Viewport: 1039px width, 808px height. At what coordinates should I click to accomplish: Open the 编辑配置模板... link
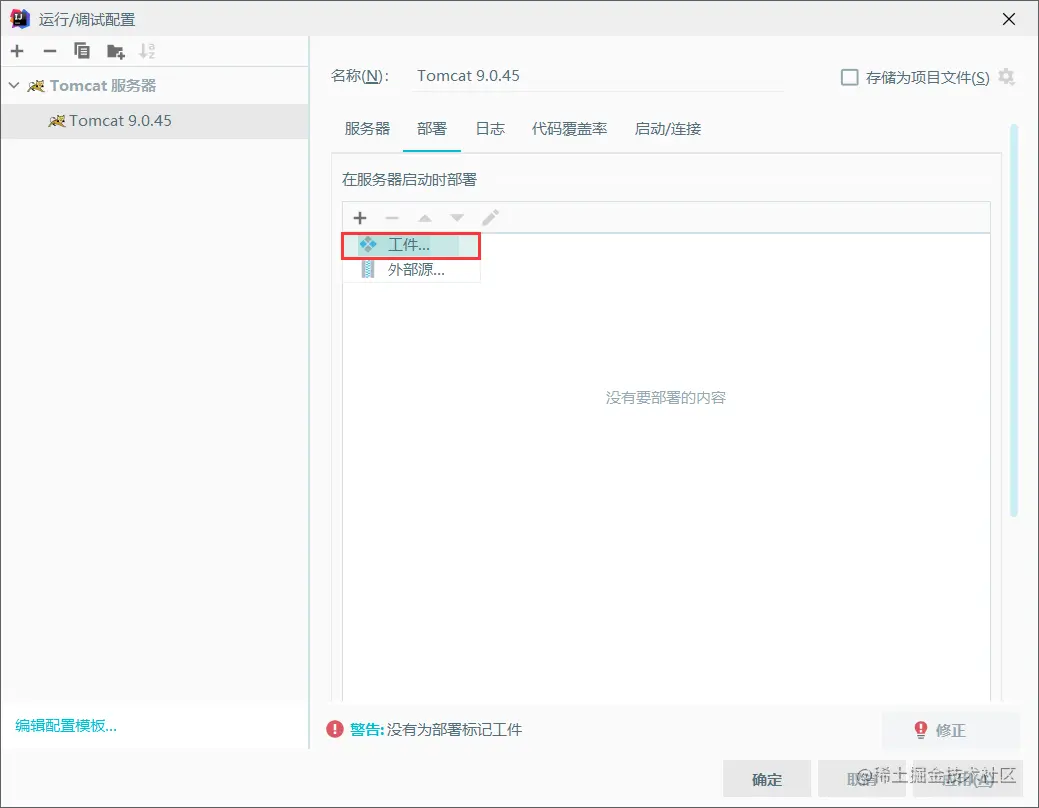[x=66, y=726]
